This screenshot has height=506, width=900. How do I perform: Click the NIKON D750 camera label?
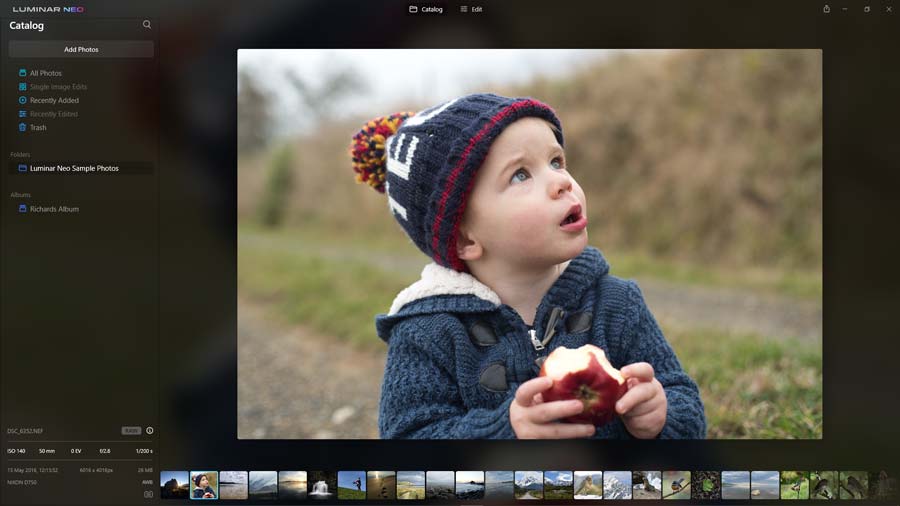22,482
